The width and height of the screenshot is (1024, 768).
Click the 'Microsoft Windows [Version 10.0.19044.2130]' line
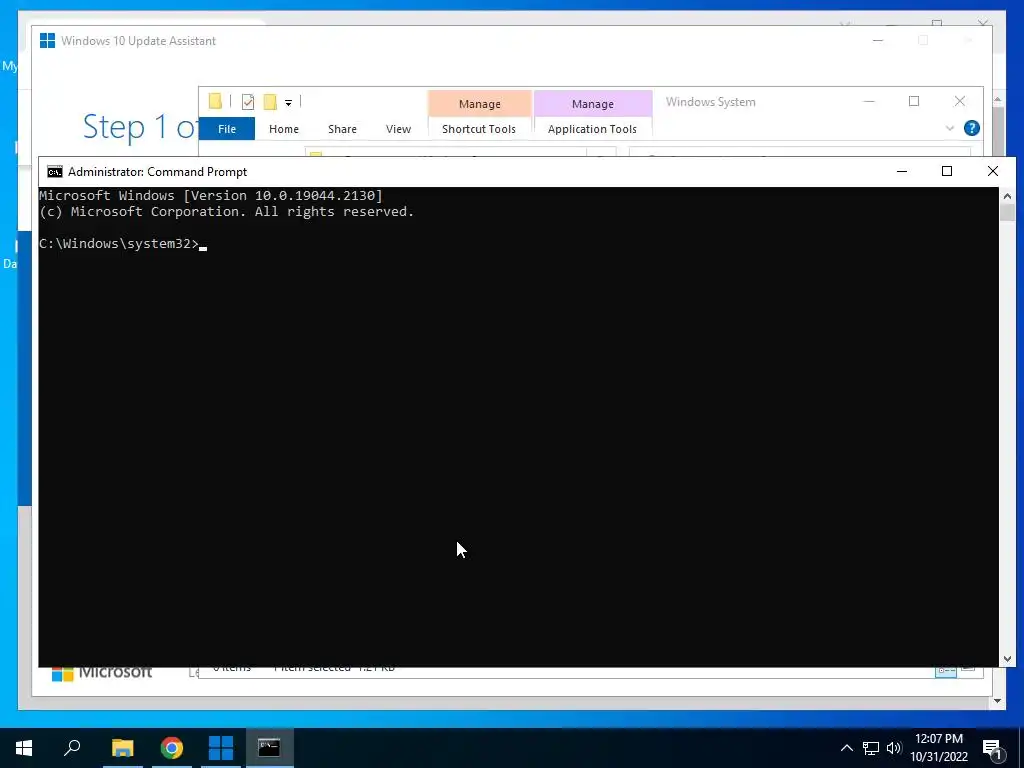click(211, 195)
